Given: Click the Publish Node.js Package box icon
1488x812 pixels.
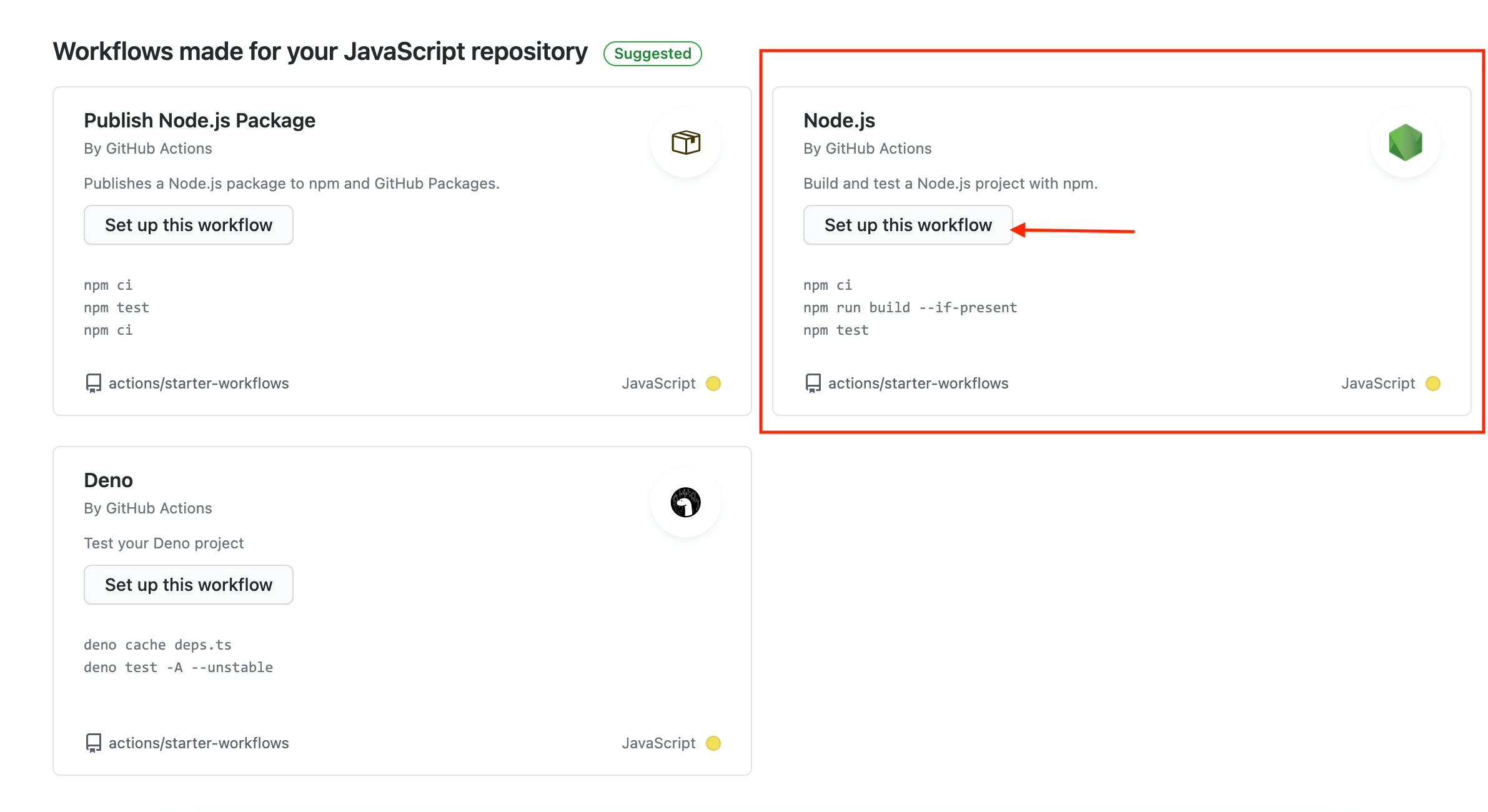Looking at the screenshot, I should pos(685,142).
